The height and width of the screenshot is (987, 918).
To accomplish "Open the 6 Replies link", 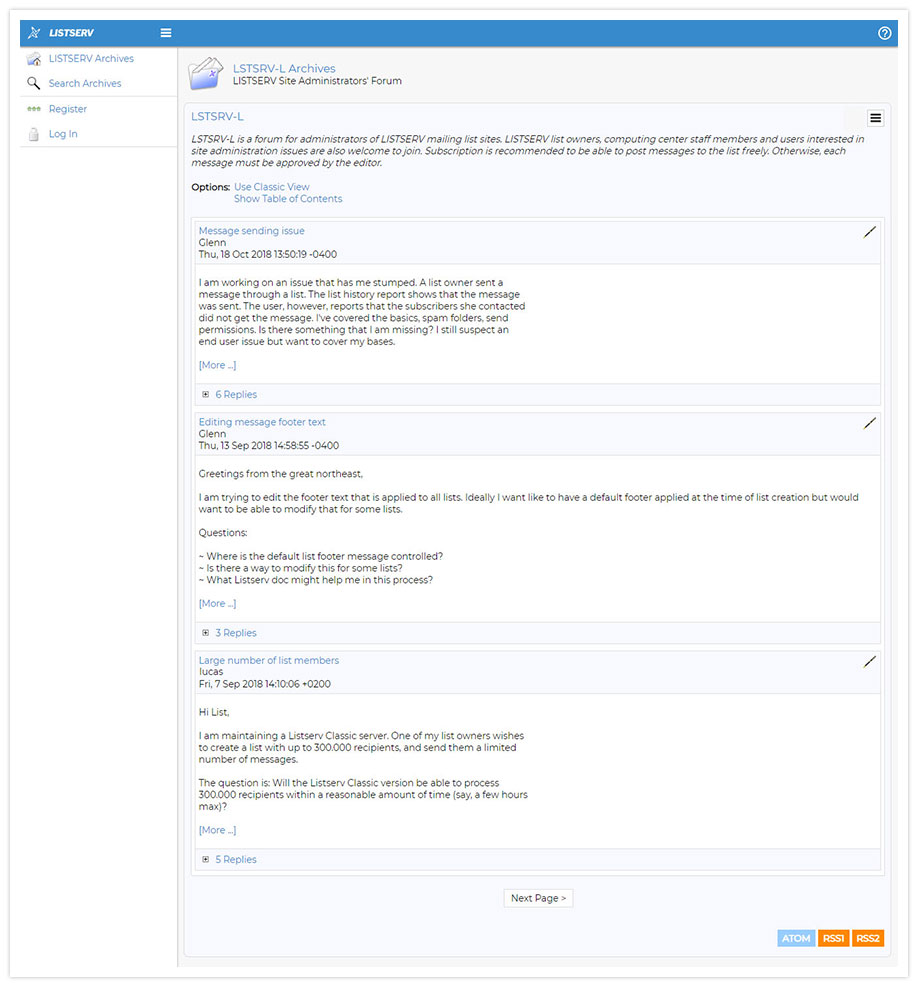I will 236,395.
